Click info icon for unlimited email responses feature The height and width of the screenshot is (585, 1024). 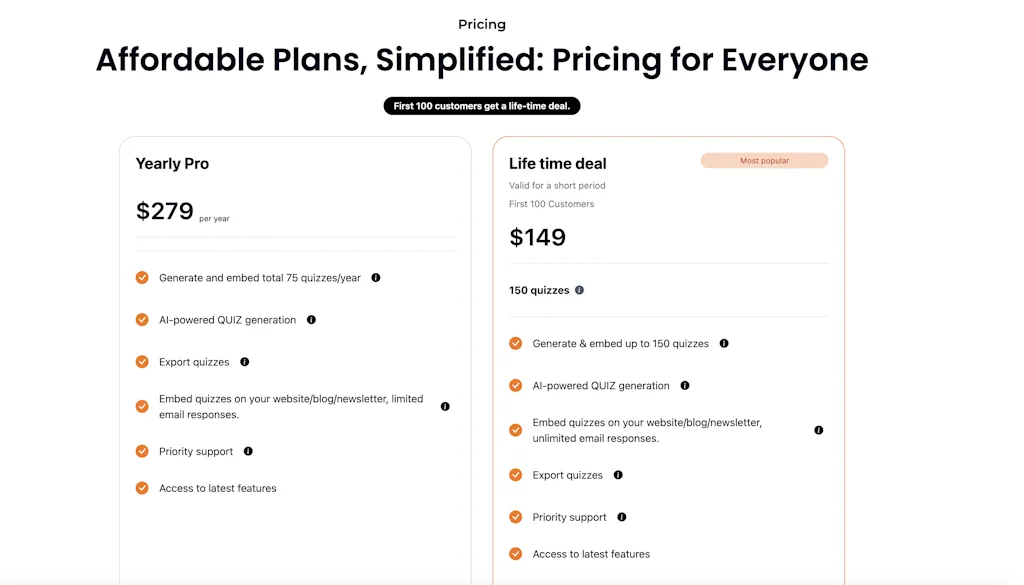click(x=818, y=430)
